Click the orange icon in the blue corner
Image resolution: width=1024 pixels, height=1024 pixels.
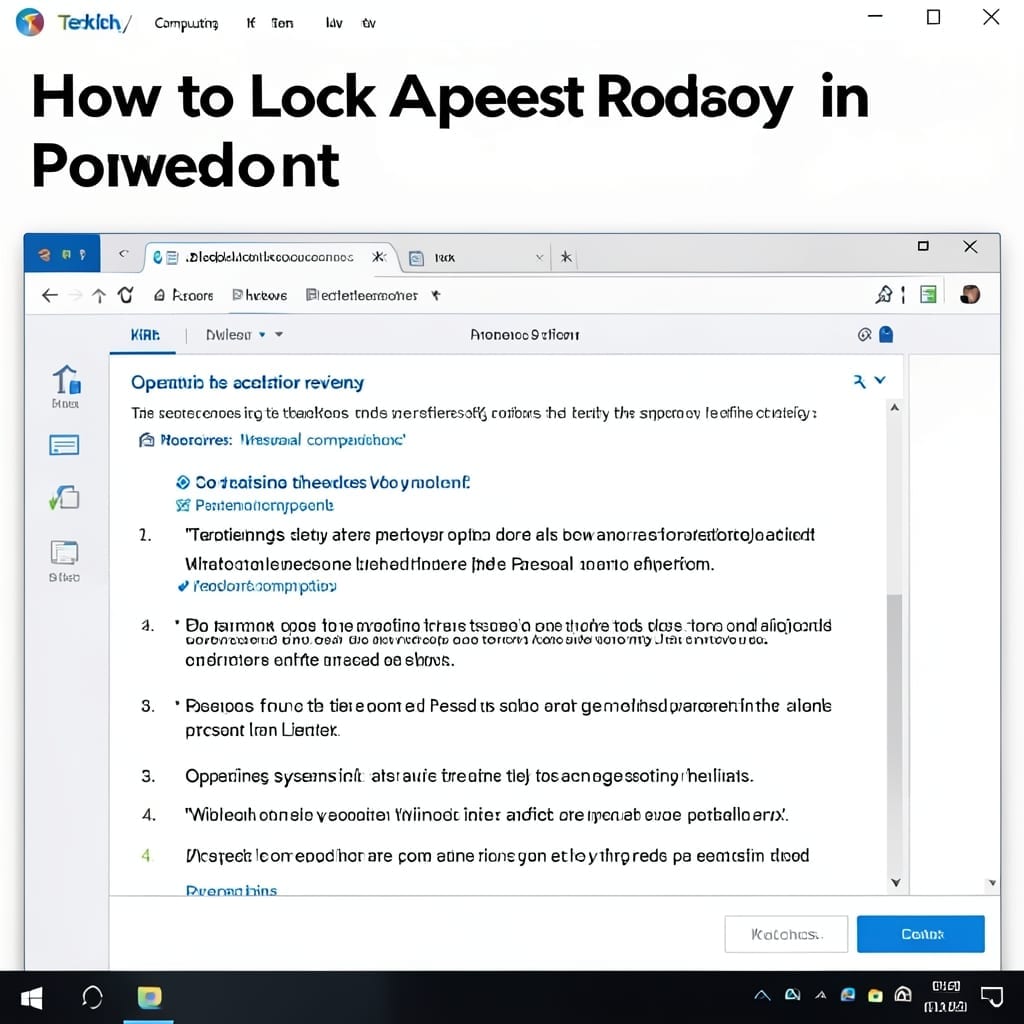[x=44, y=255]
